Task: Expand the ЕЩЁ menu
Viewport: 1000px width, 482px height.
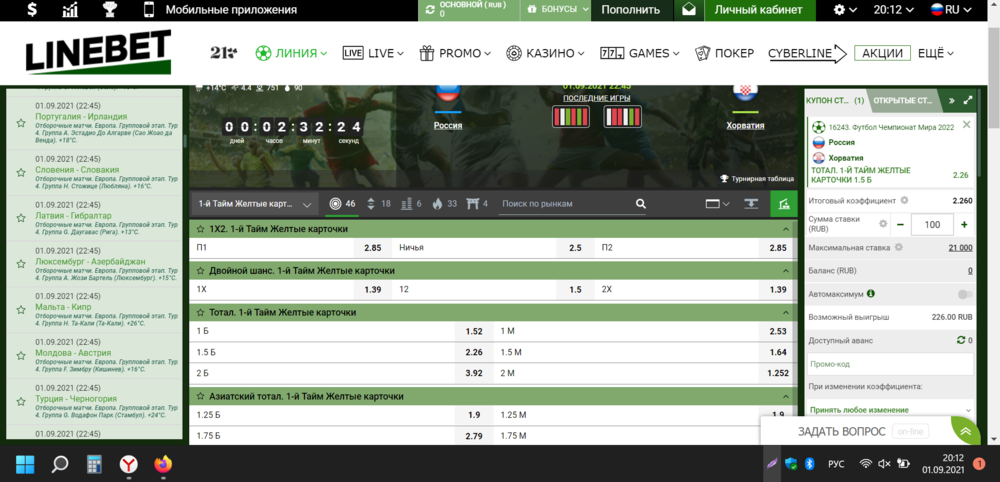Action: click(x=936, y=54)
